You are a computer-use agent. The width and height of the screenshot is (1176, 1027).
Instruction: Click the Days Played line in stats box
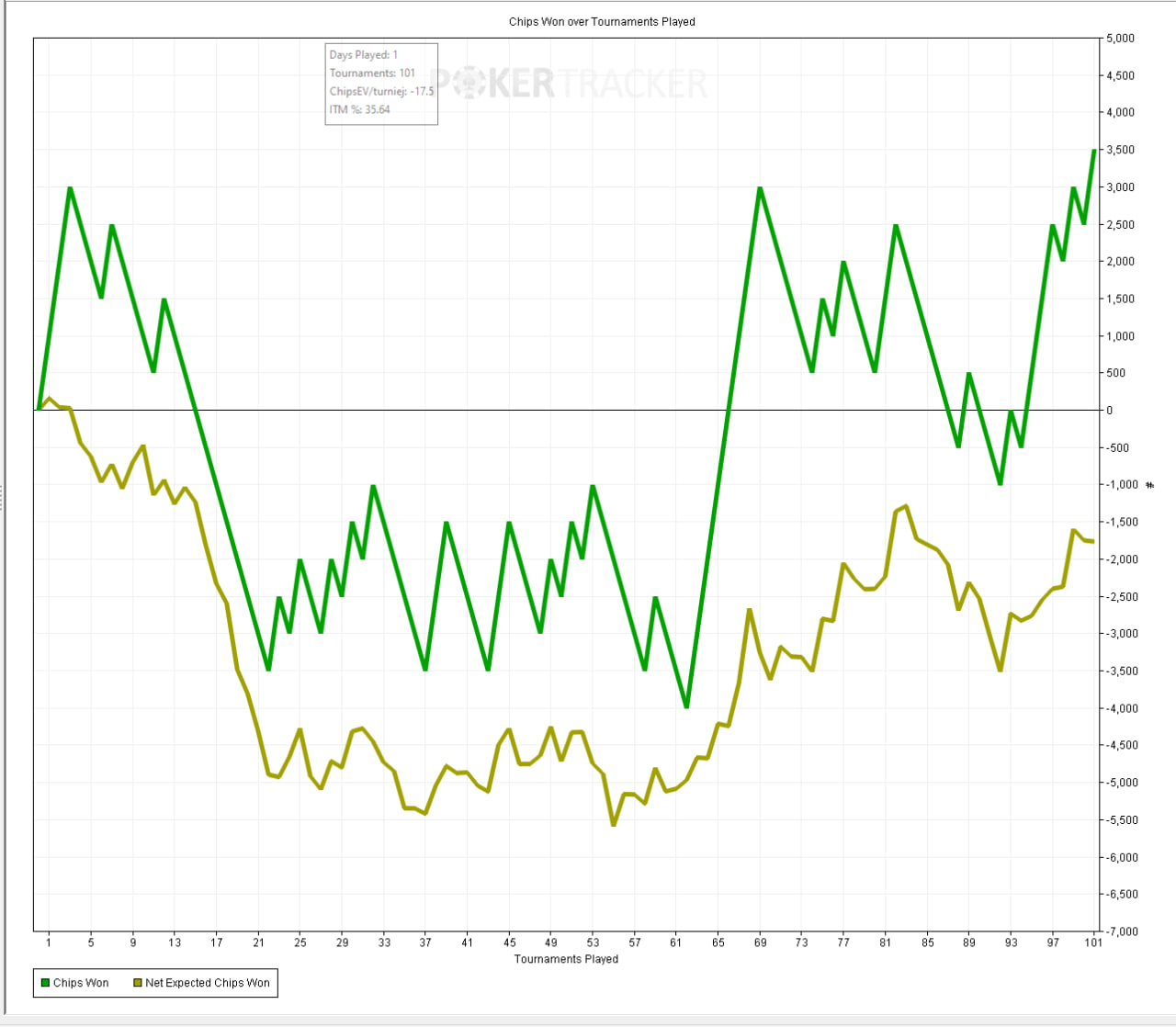pos(364,55)
